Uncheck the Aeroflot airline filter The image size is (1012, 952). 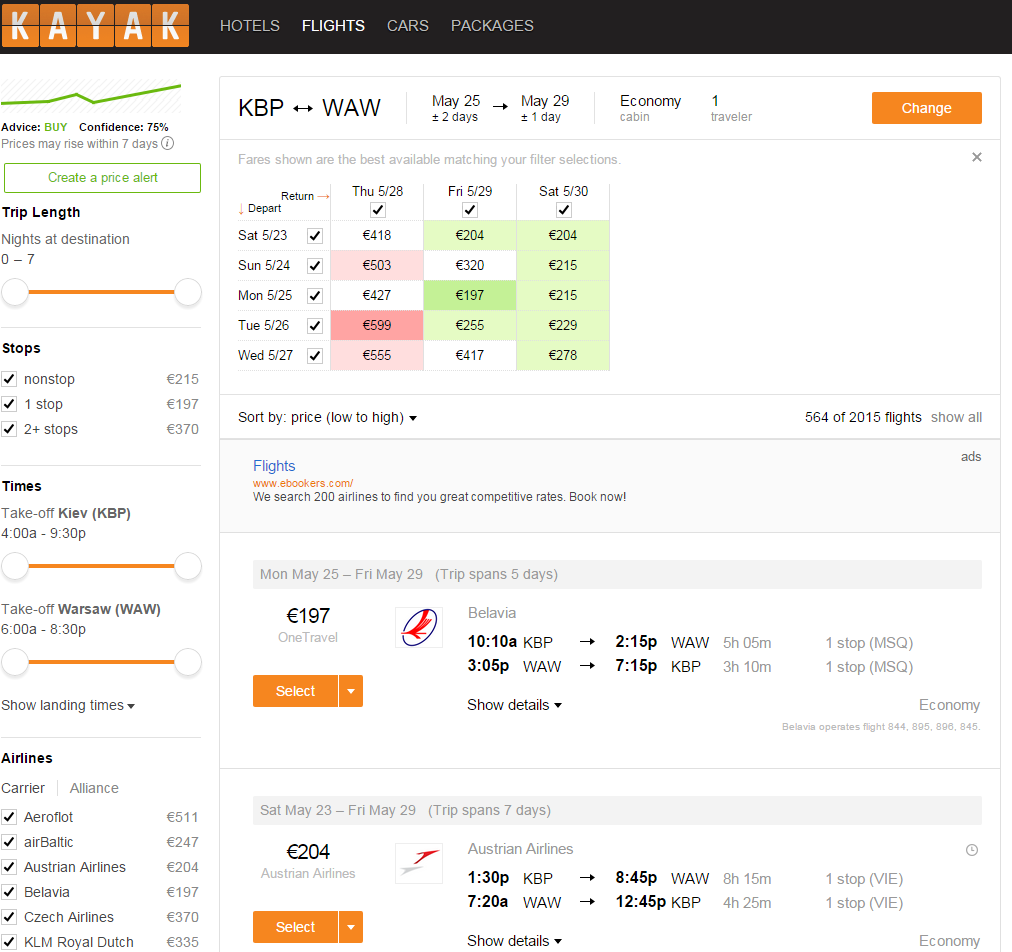coord(9,817)
